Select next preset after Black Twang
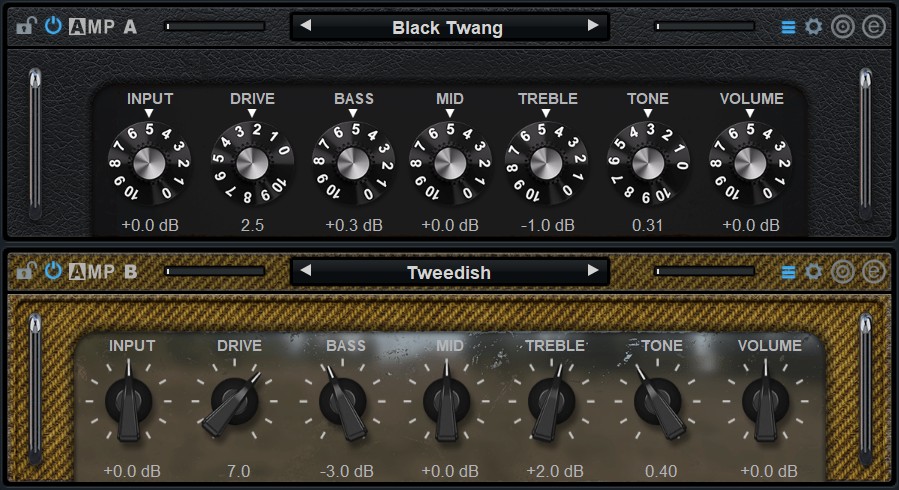The height and width of the screenshot is (490, 899). 593,26
